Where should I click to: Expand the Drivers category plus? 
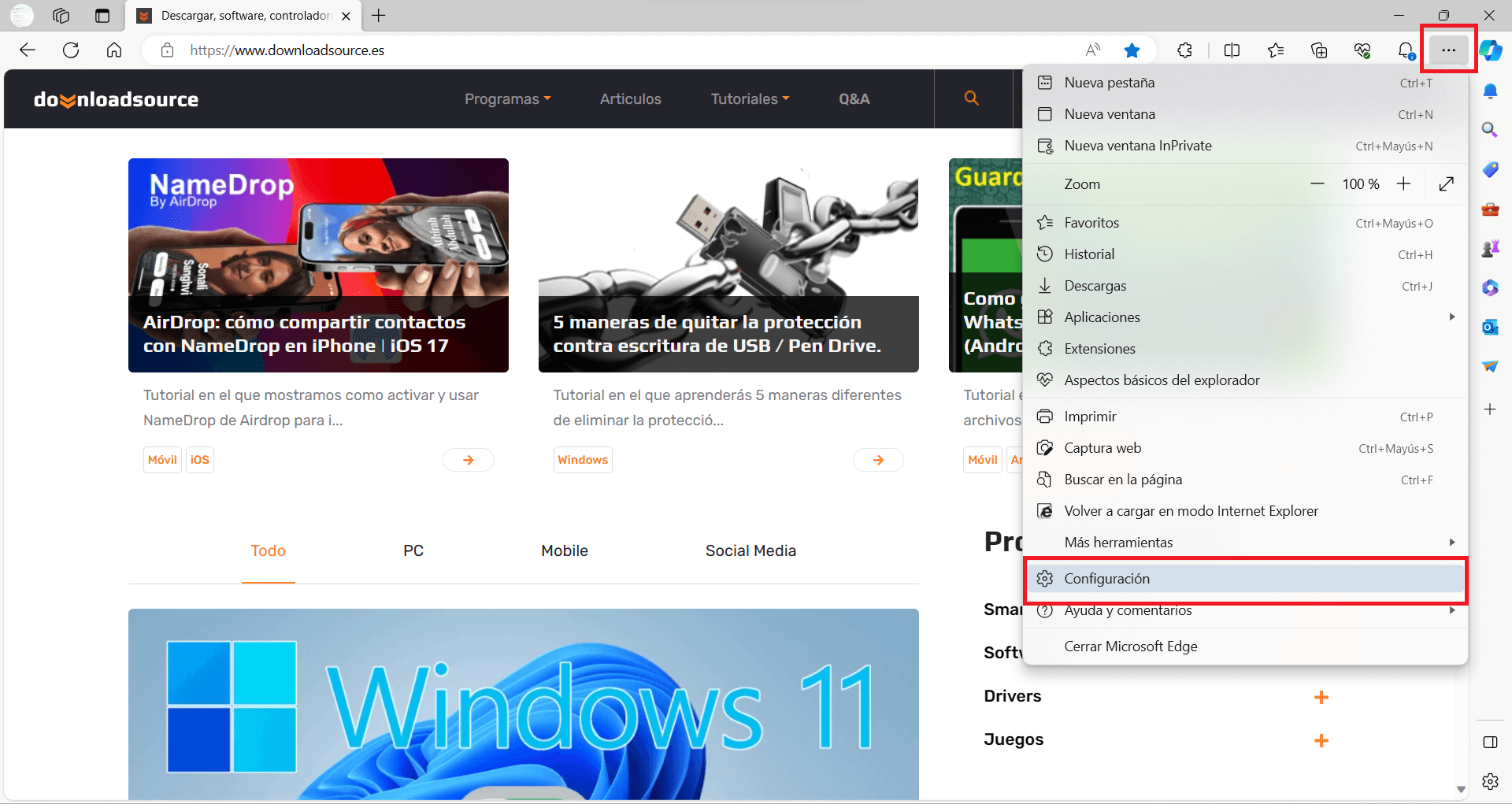point(1321,697)
